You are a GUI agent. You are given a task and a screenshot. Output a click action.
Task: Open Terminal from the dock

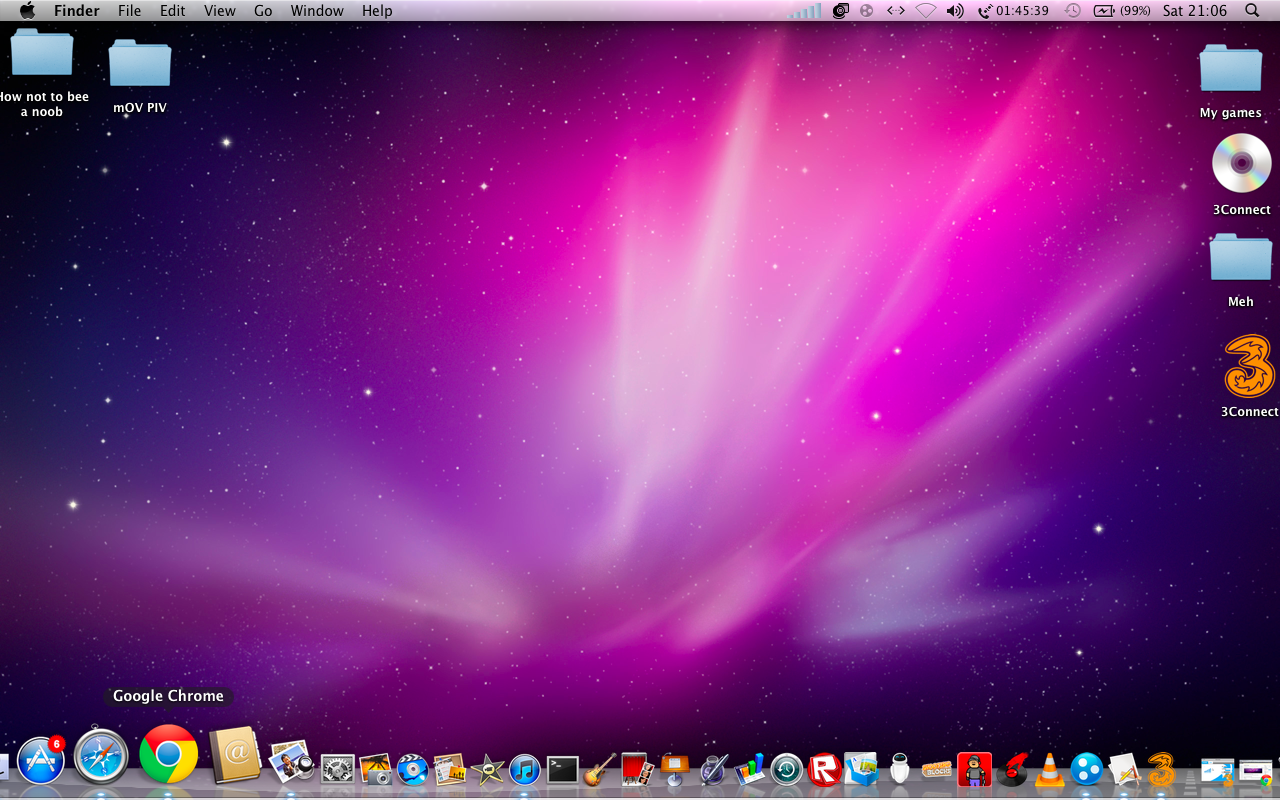pos(562,769)
